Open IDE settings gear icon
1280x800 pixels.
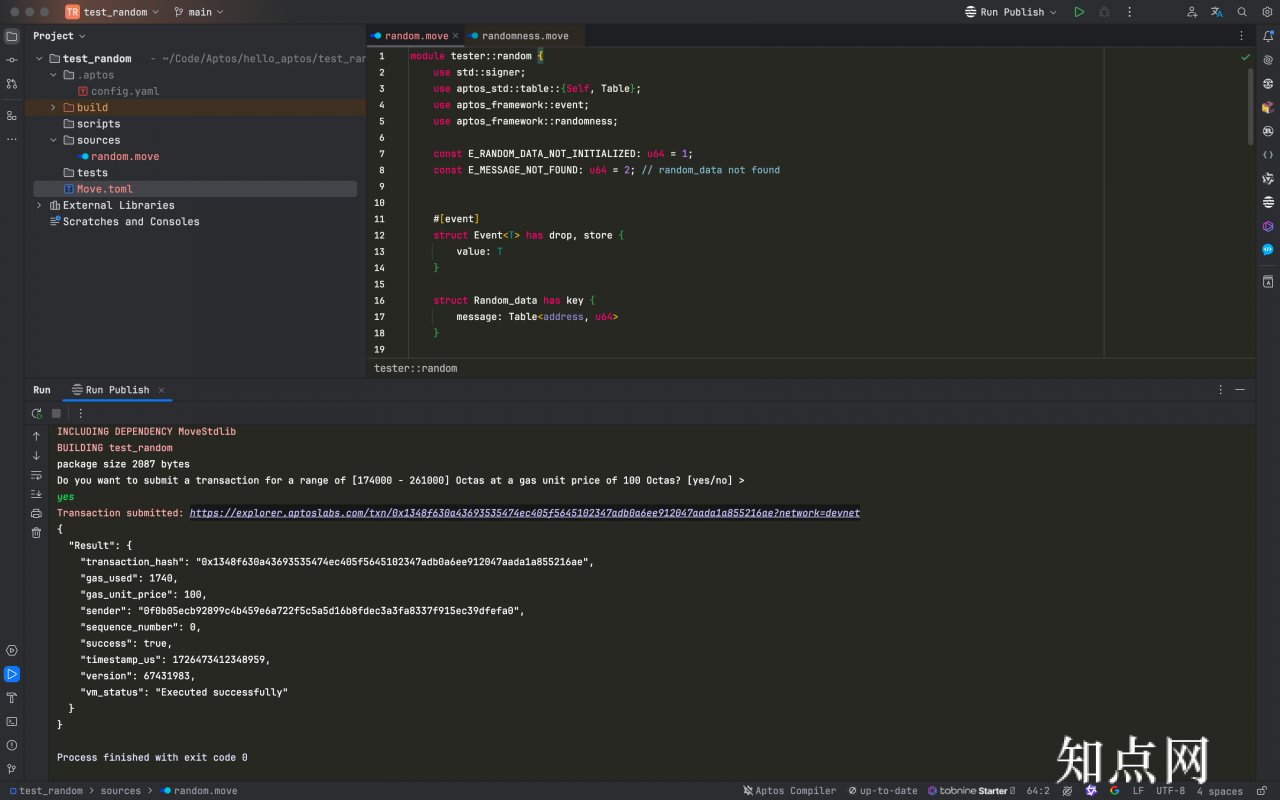(1267, 12)
